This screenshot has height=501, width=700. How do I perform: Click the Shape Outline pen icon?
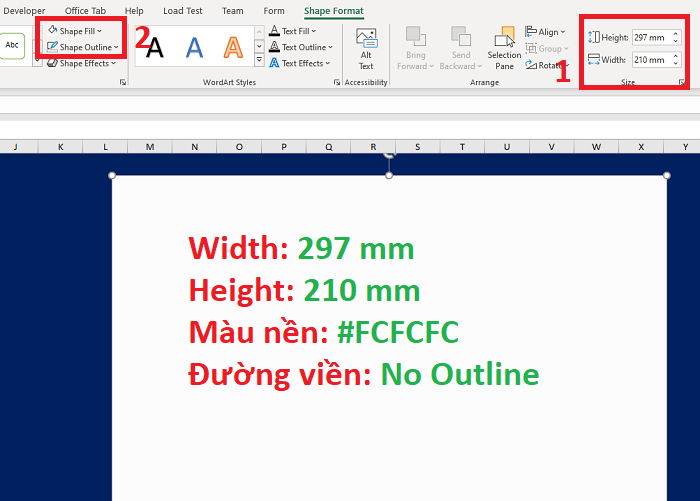pyautogui.click(x=53, y=46)
